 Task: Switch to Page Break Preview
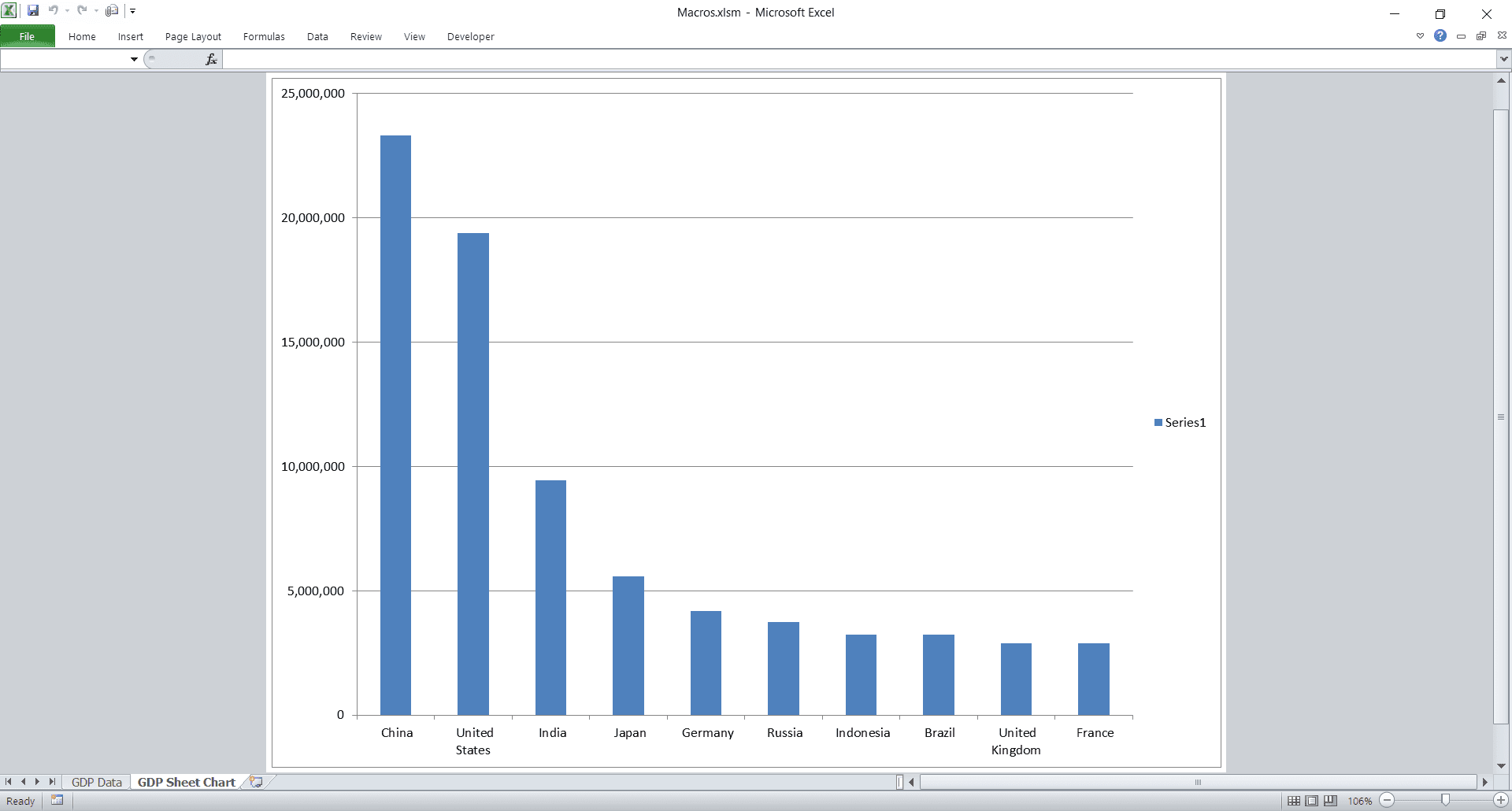coord(1330,801)
